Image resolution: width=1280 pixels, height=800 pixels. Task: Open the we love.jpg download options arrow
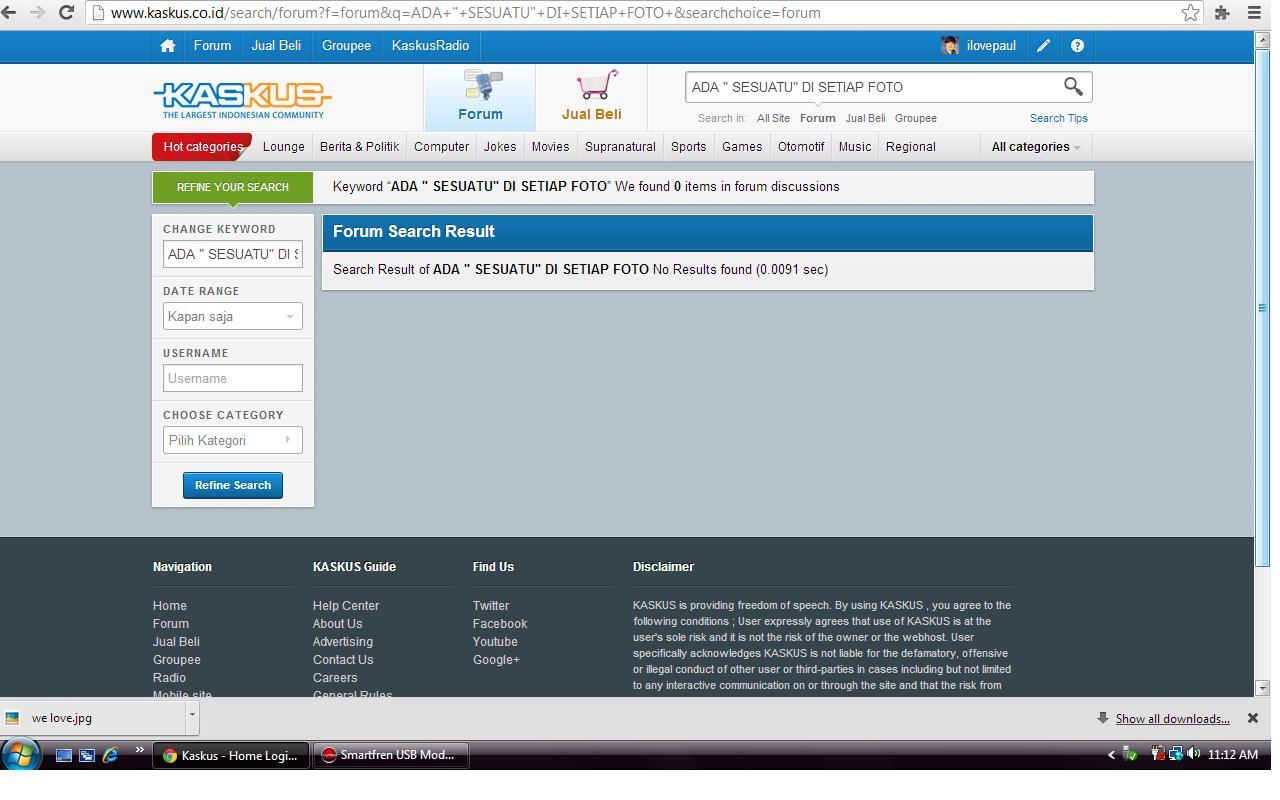(192, 716)
